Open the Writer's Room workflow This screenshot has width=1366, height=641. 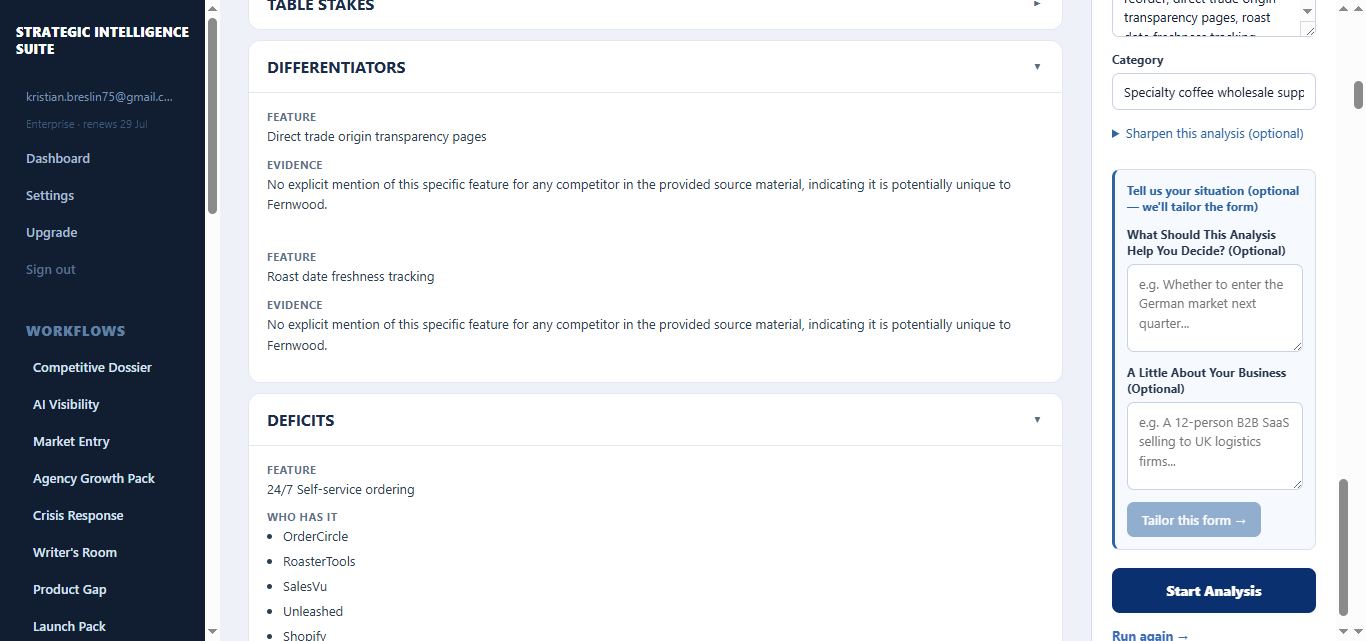click(x=75, y=552)
